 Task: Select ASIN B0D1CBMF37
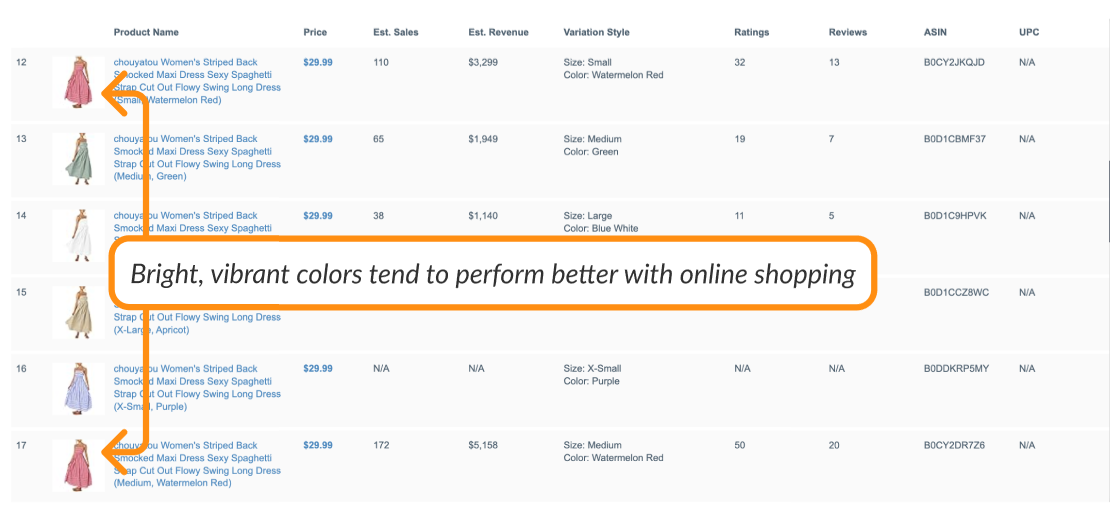pyautogui.click(x=954, y=139)
